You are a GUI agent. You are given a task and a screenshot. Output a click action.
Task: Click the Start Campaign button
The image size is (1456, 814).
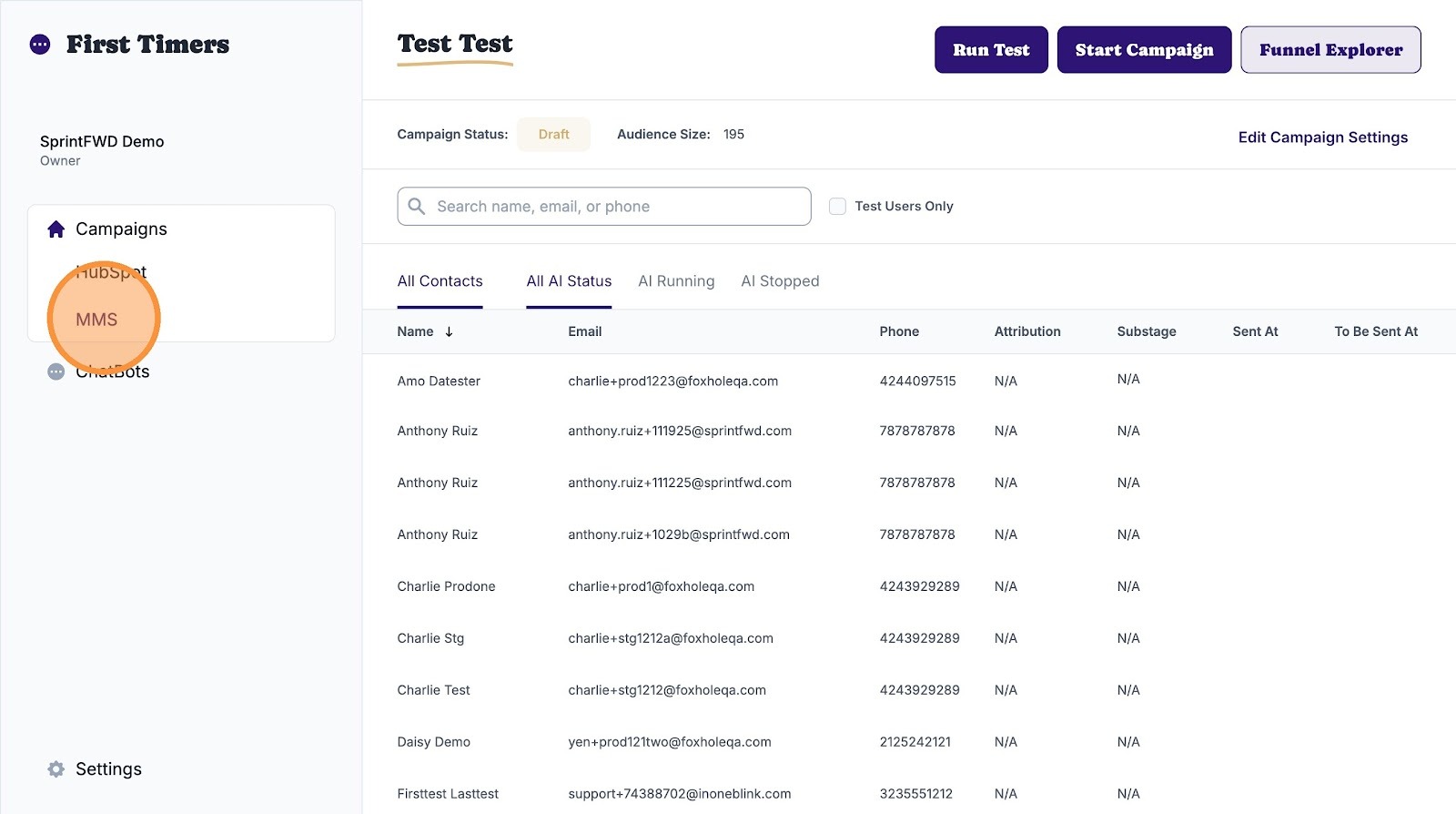pos(1144,50)
